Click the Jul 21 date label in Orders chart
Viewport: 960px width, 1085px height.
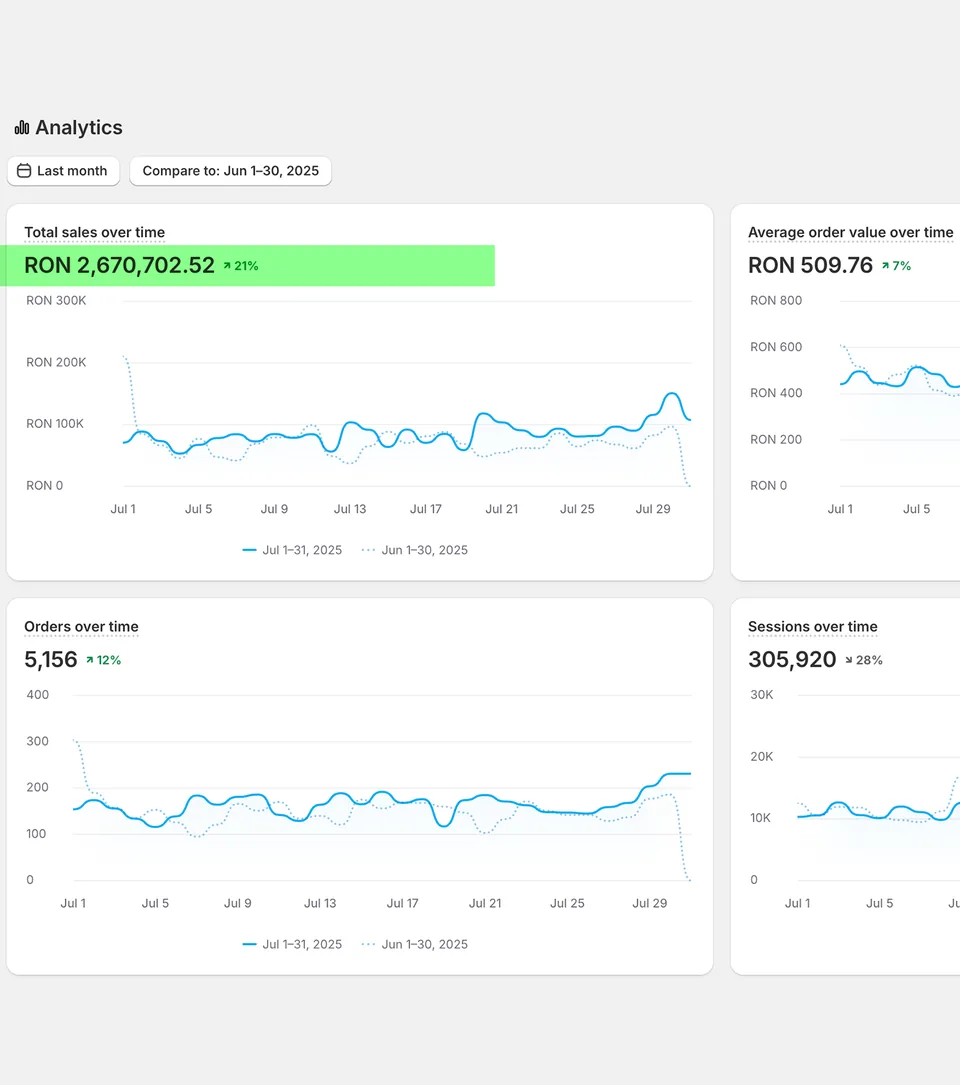pos(485,904)
